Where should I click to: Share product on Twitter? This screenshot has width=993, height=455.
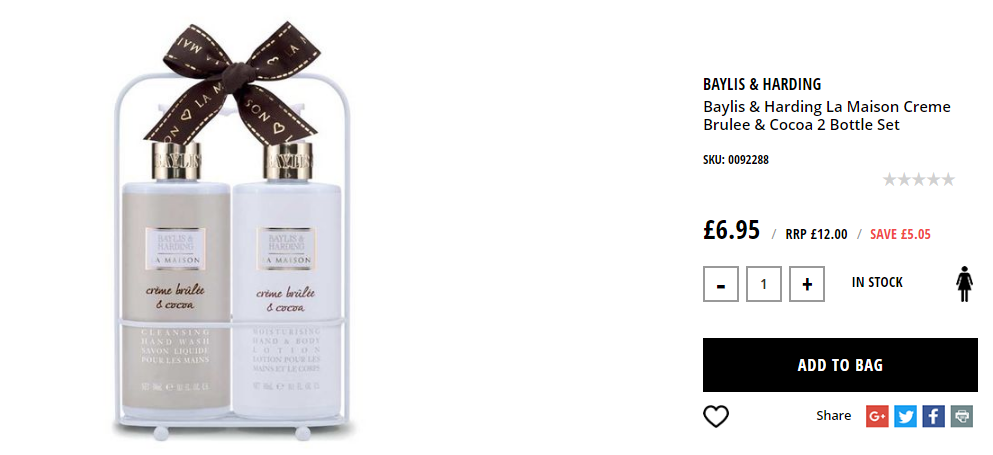pyautogui.click(x=905, y=416)
